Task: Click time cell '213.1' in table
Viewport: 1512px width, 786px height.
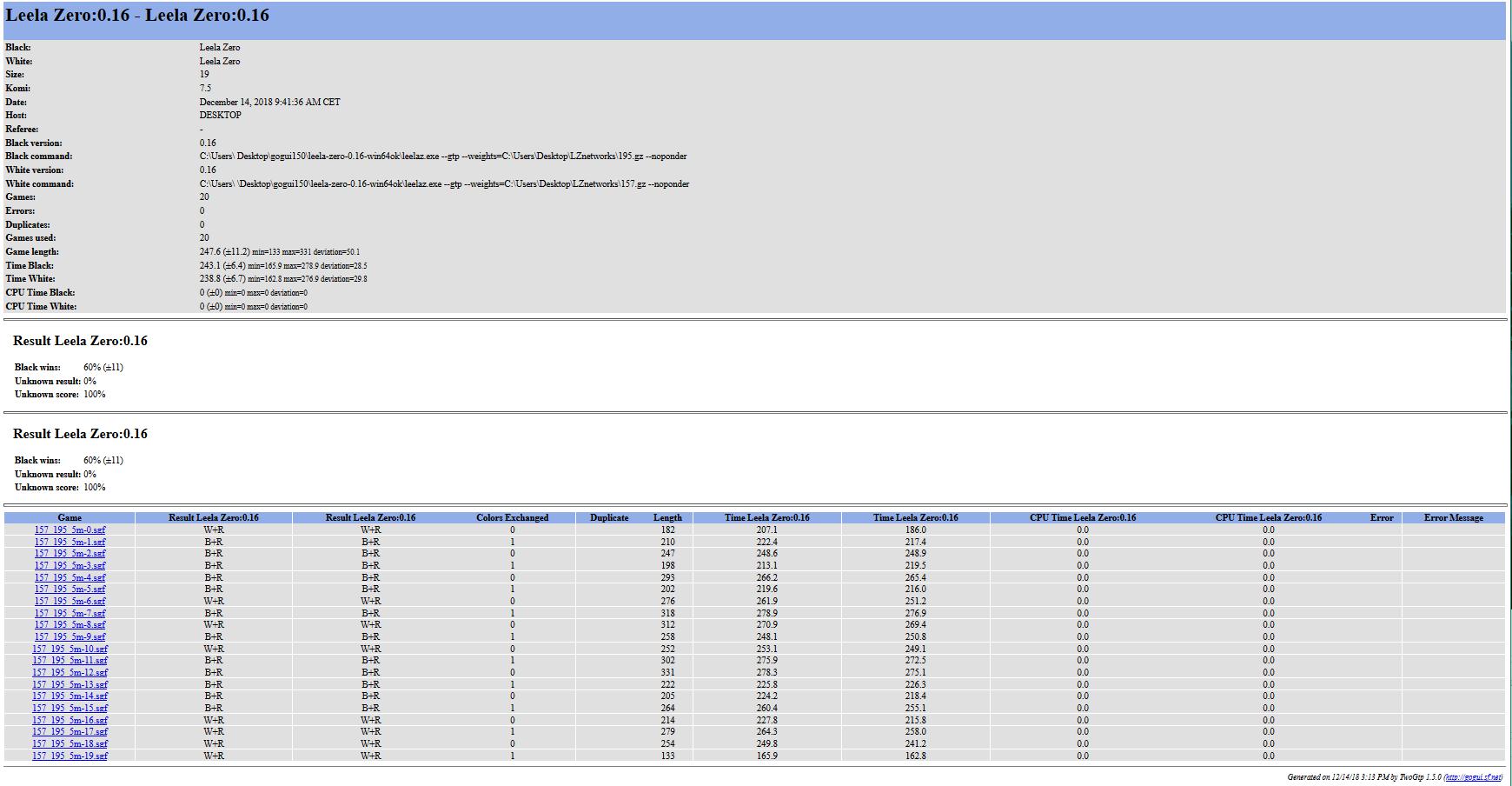Action: (766, 565)
